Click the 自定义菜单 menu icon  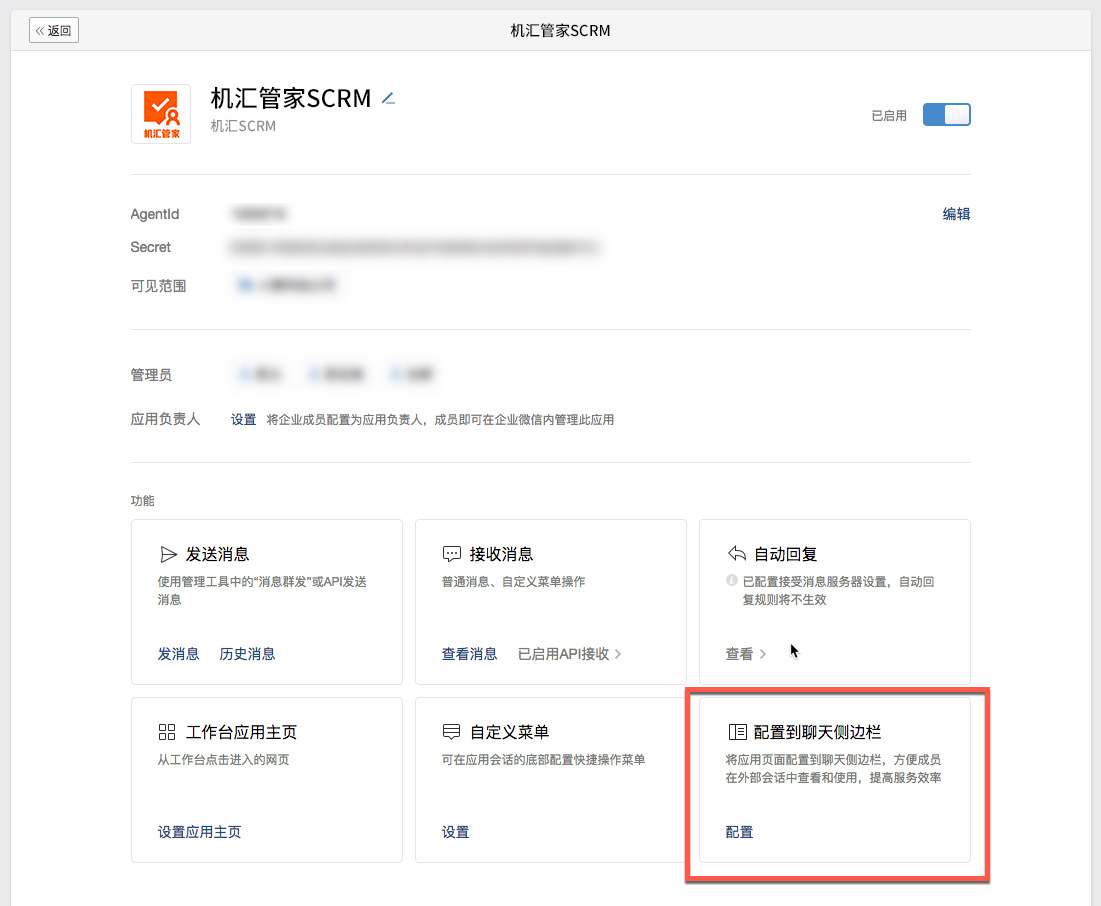coord(451,732)
